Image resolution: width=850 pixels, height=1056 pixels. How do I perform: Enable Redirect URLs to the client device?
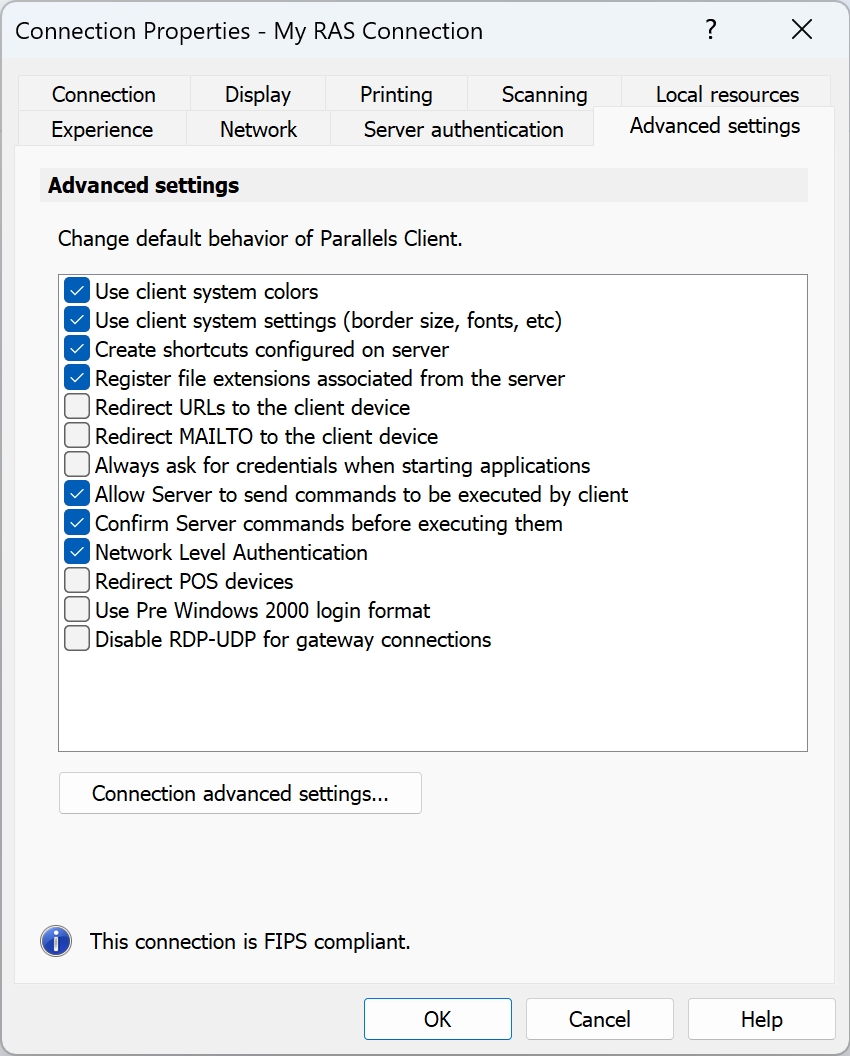[x=77, y=408]
